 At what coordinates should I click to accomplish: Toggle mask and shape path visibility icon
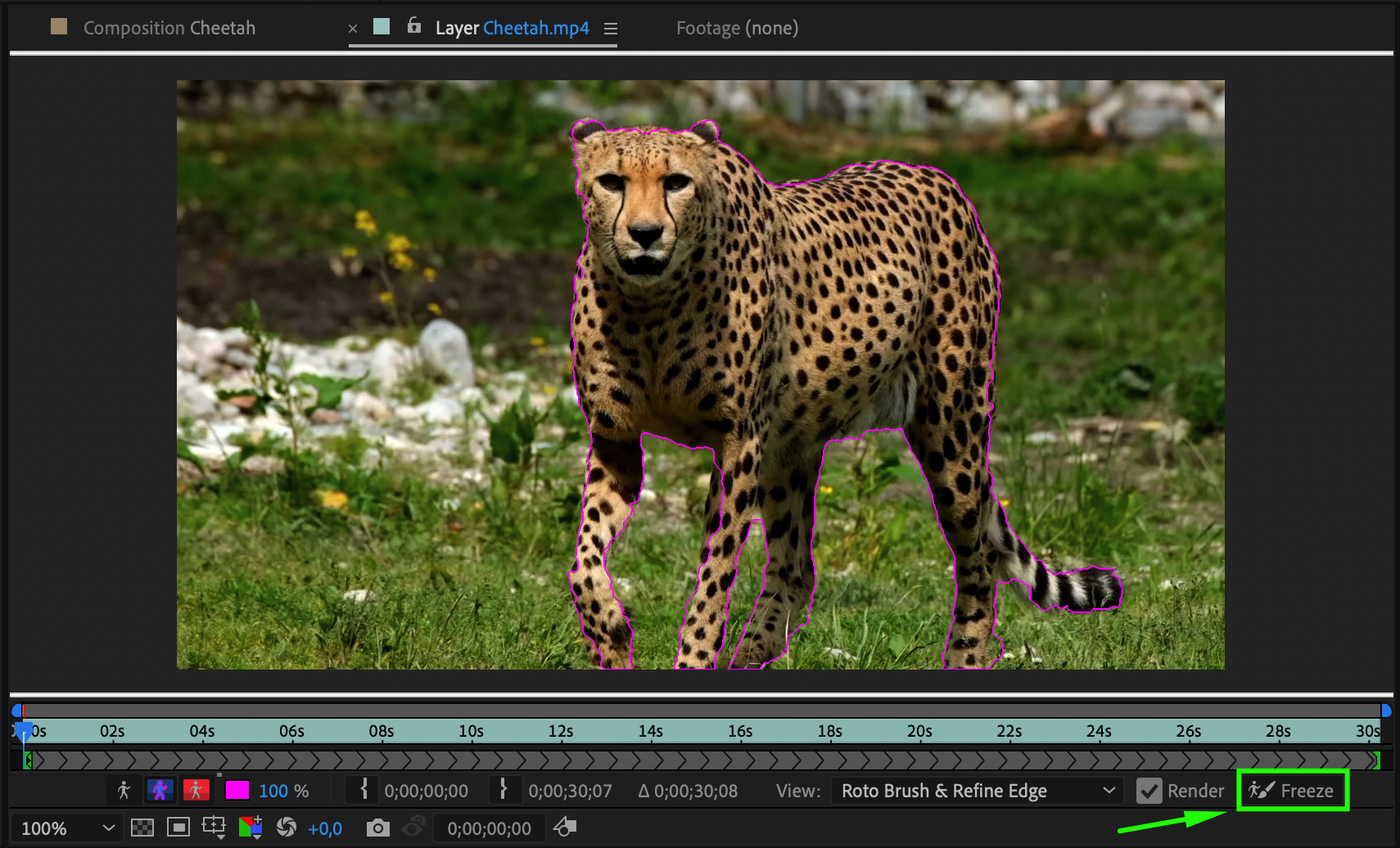tap(178, 828)
